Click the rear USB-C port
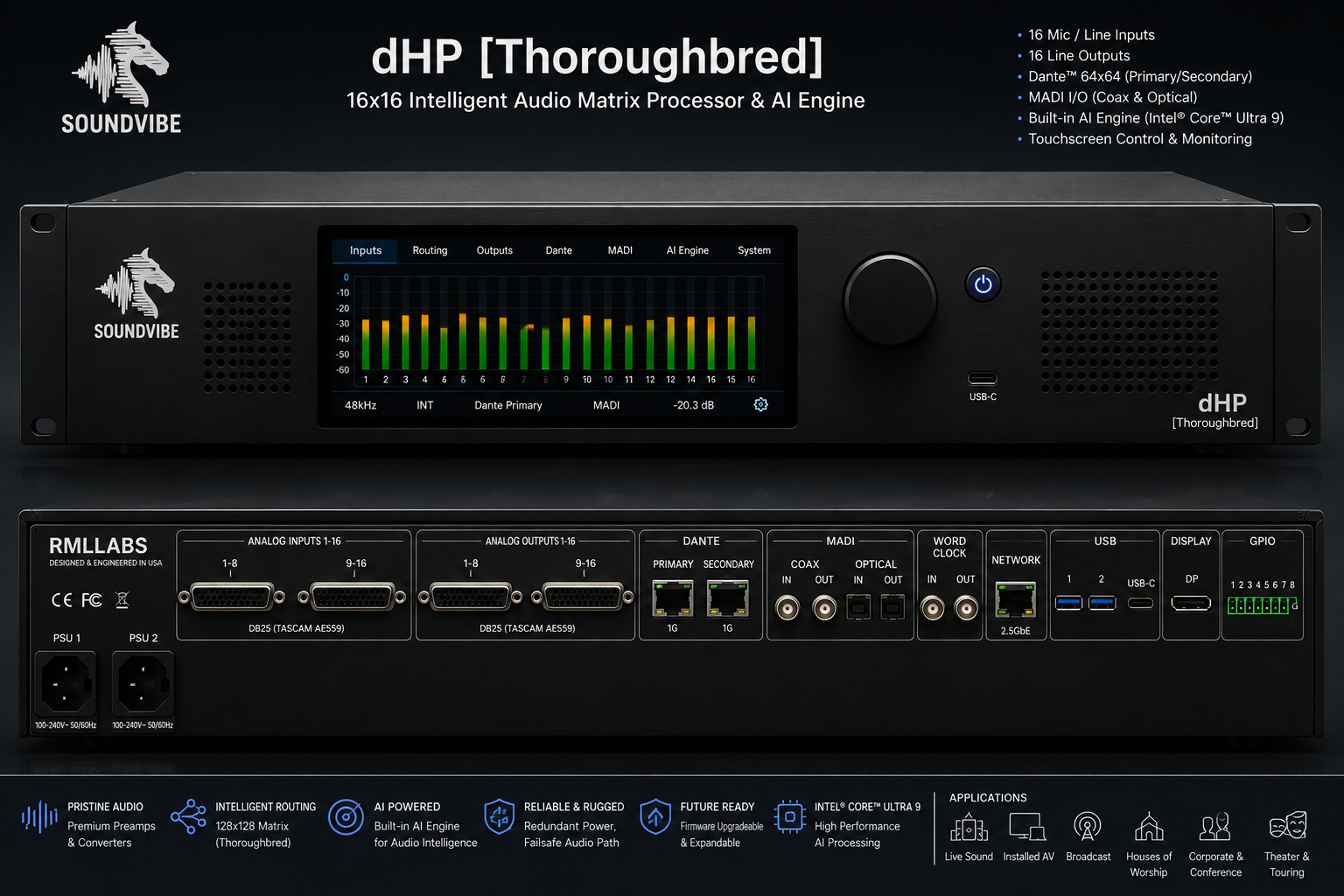 click(1140, 603)
